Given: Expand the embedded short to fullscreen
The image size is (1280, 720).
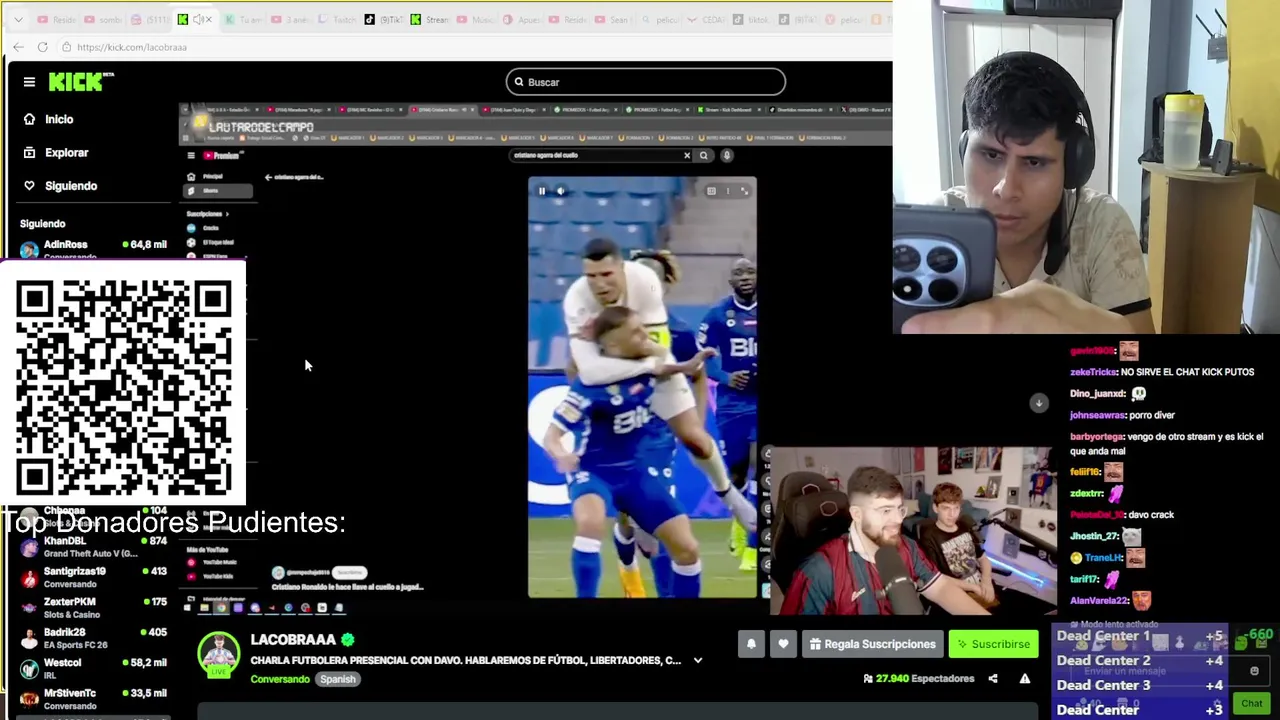Looking at the screenshot, I should (x=744, y=191).
